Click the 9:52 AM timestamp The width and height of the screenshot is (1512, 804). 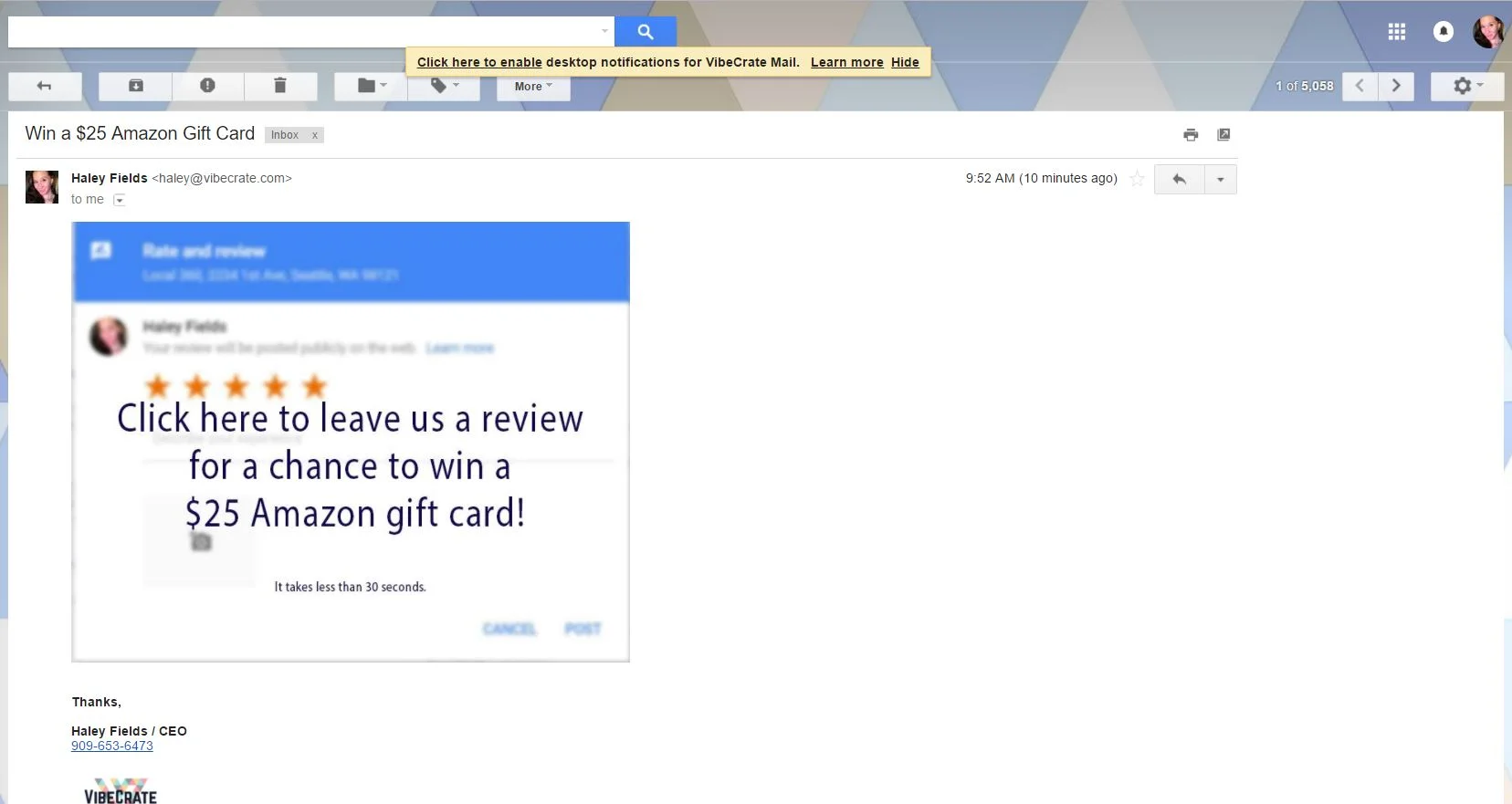1042,178
